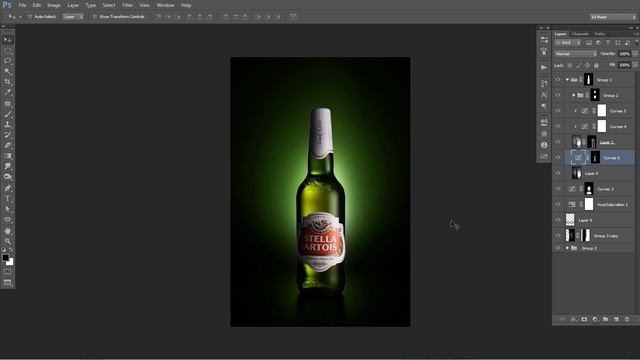Screen dimensions: 640x360
Task: Click the foreground color swatch
Action: (x=5, y=258)
